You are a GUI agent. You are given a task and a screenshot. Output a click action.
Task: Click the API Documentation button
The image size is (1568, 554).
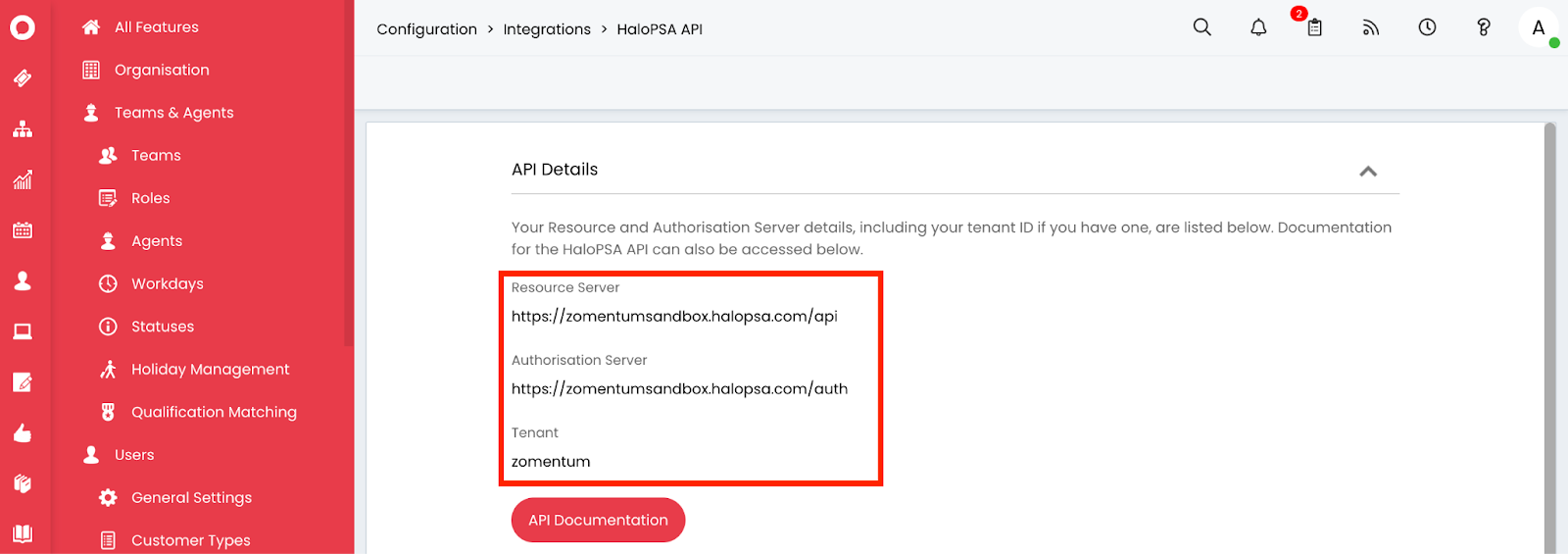[598, 521]
